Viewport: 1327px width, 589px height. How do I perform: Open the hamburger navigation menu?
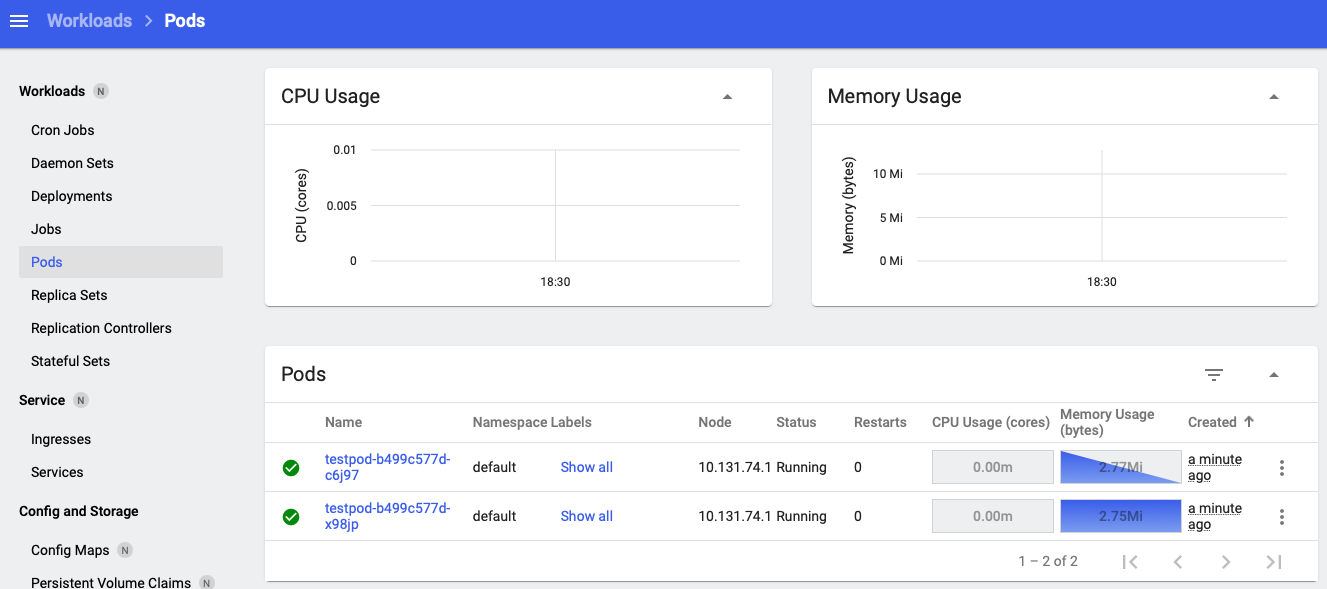[x=19, y=21]
